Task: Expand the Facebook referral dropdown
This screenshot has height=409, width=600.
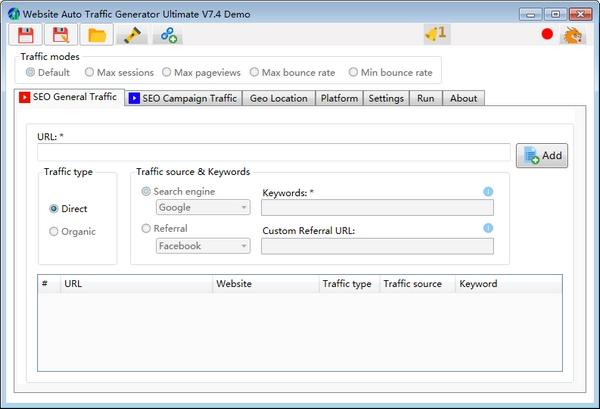Action: [x=203, y=246]
